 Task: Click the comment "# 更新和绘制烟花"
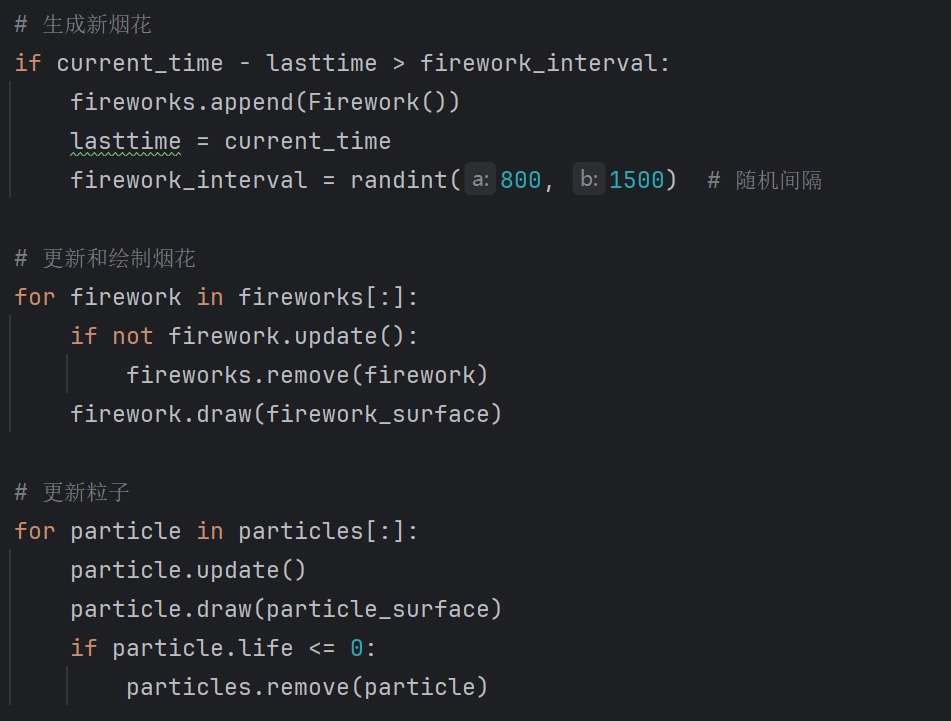pos(104,259)
